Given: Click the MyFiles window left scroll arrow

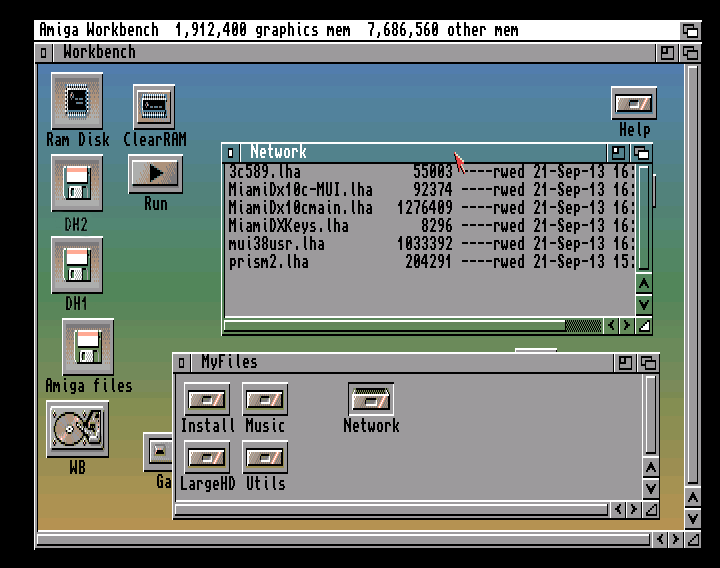Looking at the screenshot, I should 619,510.
